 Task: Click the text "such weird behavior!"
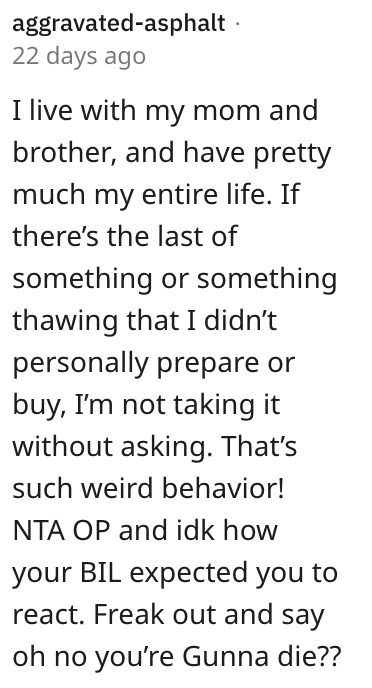click(x=148, y=488)
